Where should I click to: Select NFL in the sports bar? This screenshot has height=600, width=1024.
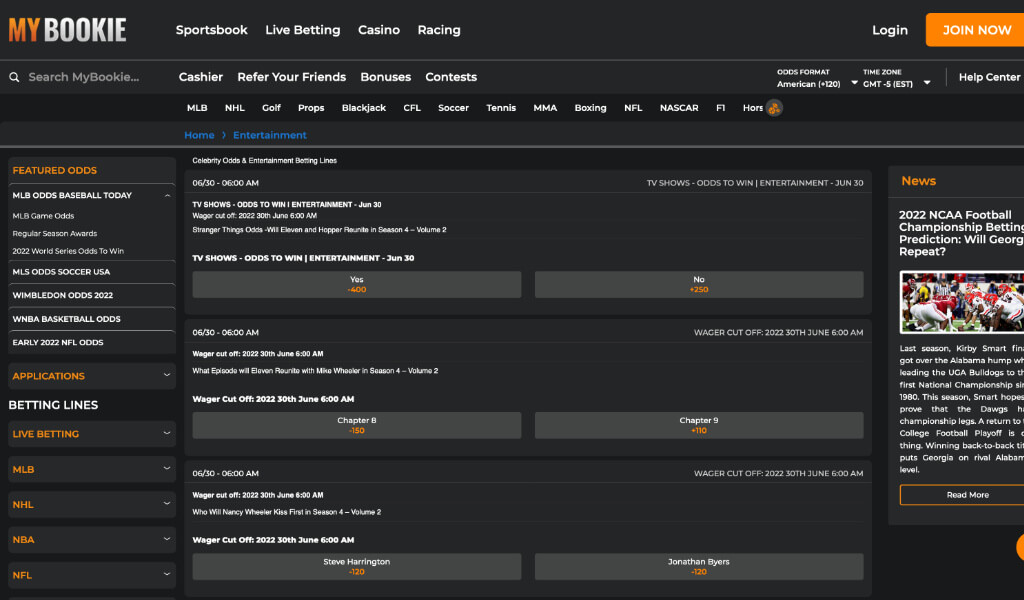point(633,108)
